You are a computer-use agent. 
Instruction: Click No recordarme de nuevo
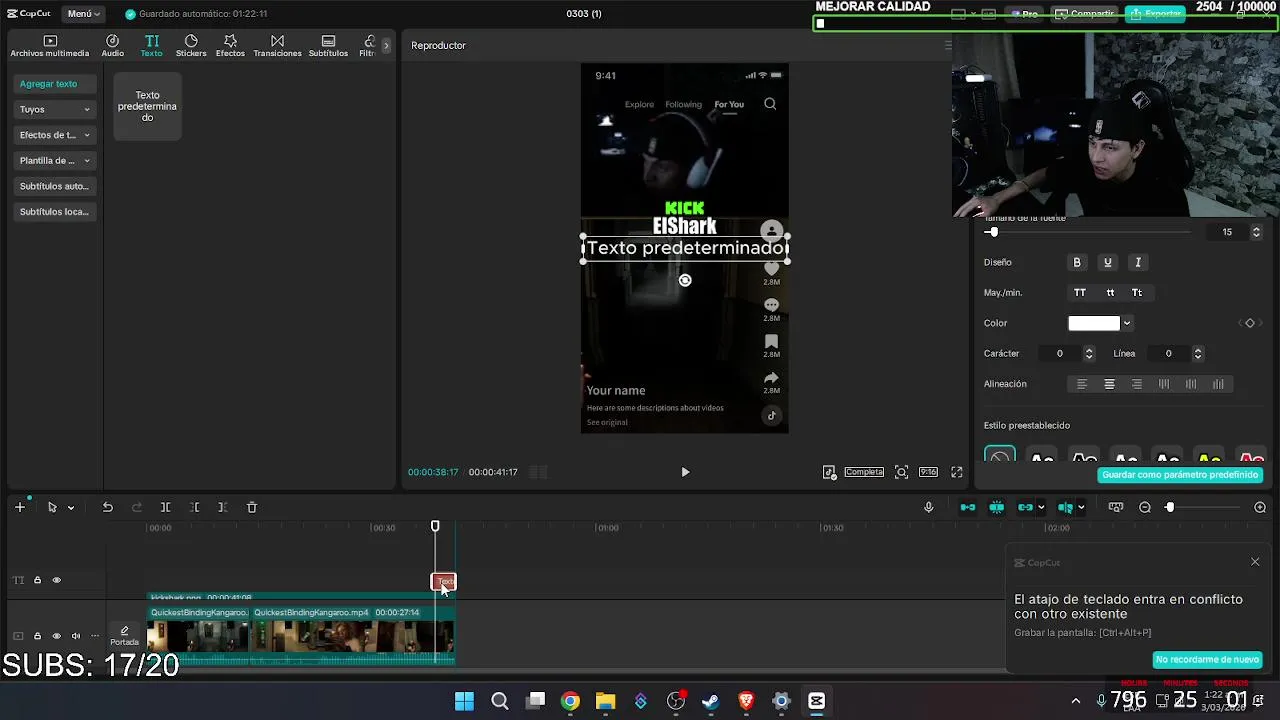(x=1207, y=660)
